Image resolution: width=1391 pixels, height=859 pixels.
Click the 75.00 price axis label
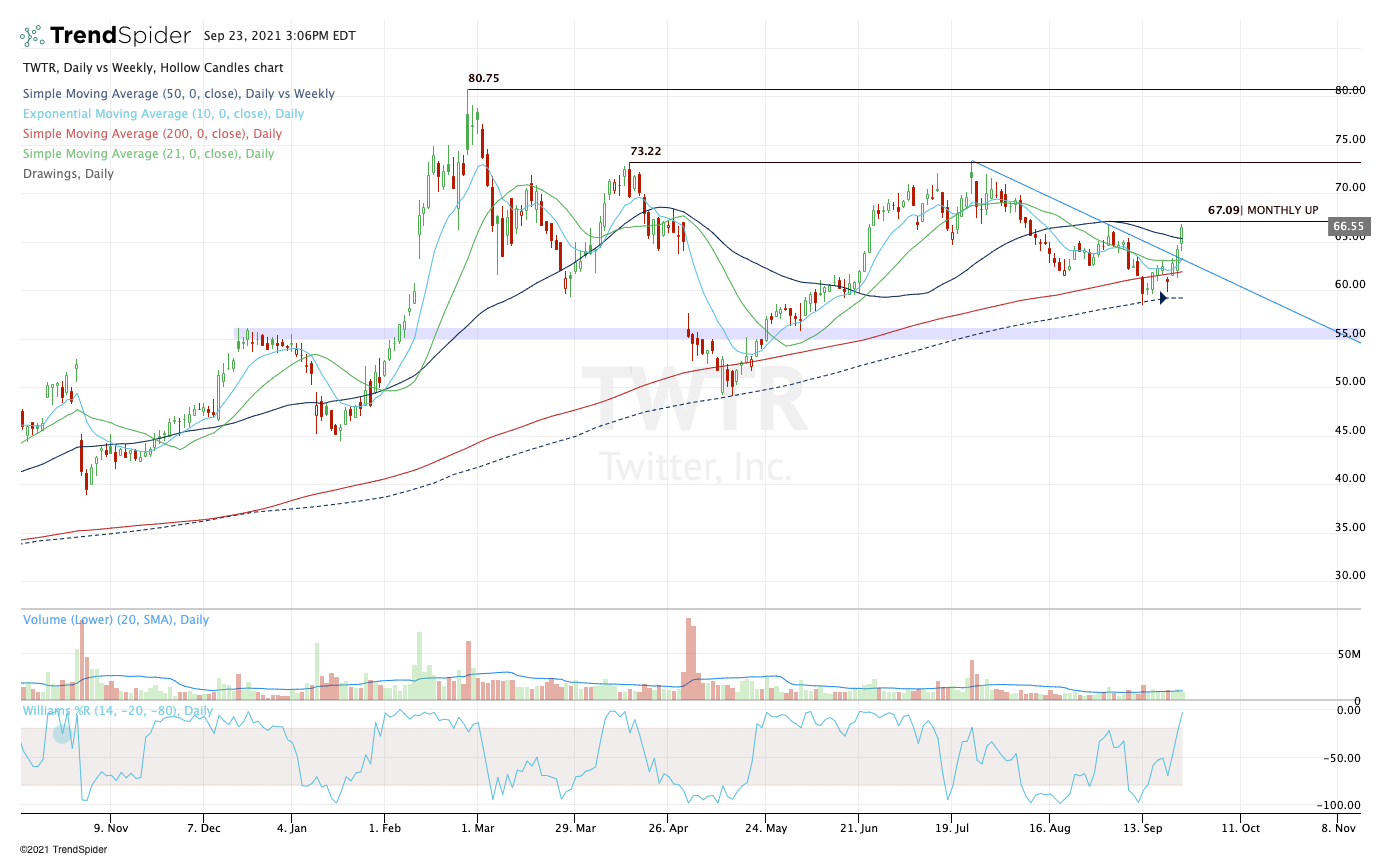(x=1349, y=139)
